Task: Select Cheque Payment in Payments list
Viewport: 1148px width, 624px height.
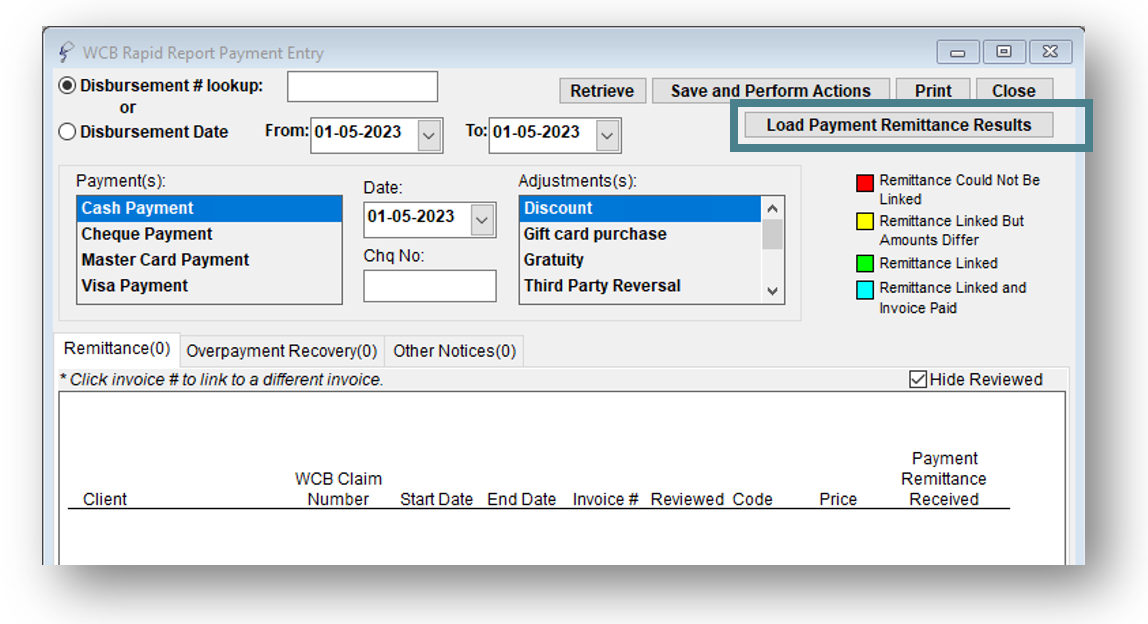Action: 209,234
